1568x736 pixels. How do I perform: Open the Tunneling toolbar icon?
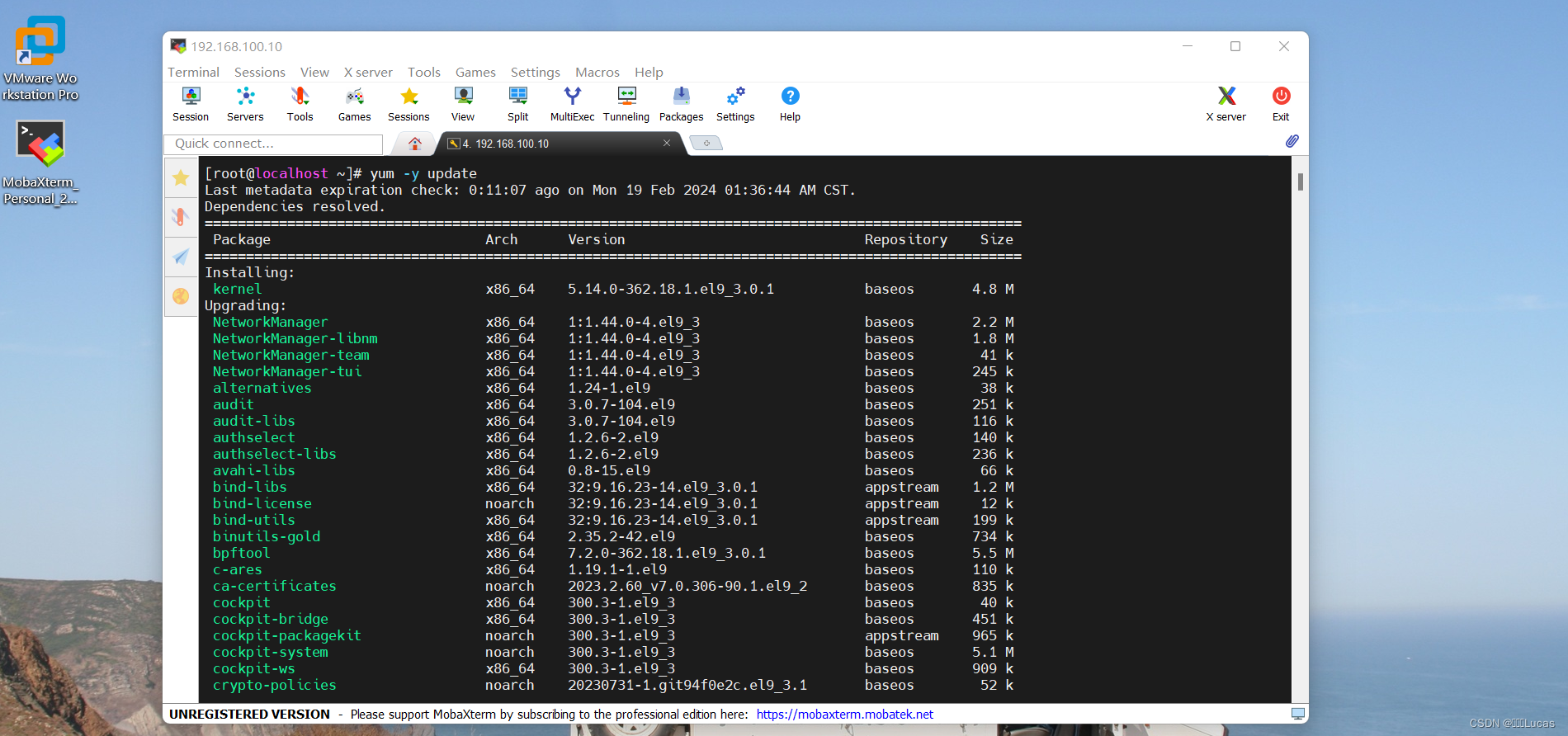[x=626, y=105]
